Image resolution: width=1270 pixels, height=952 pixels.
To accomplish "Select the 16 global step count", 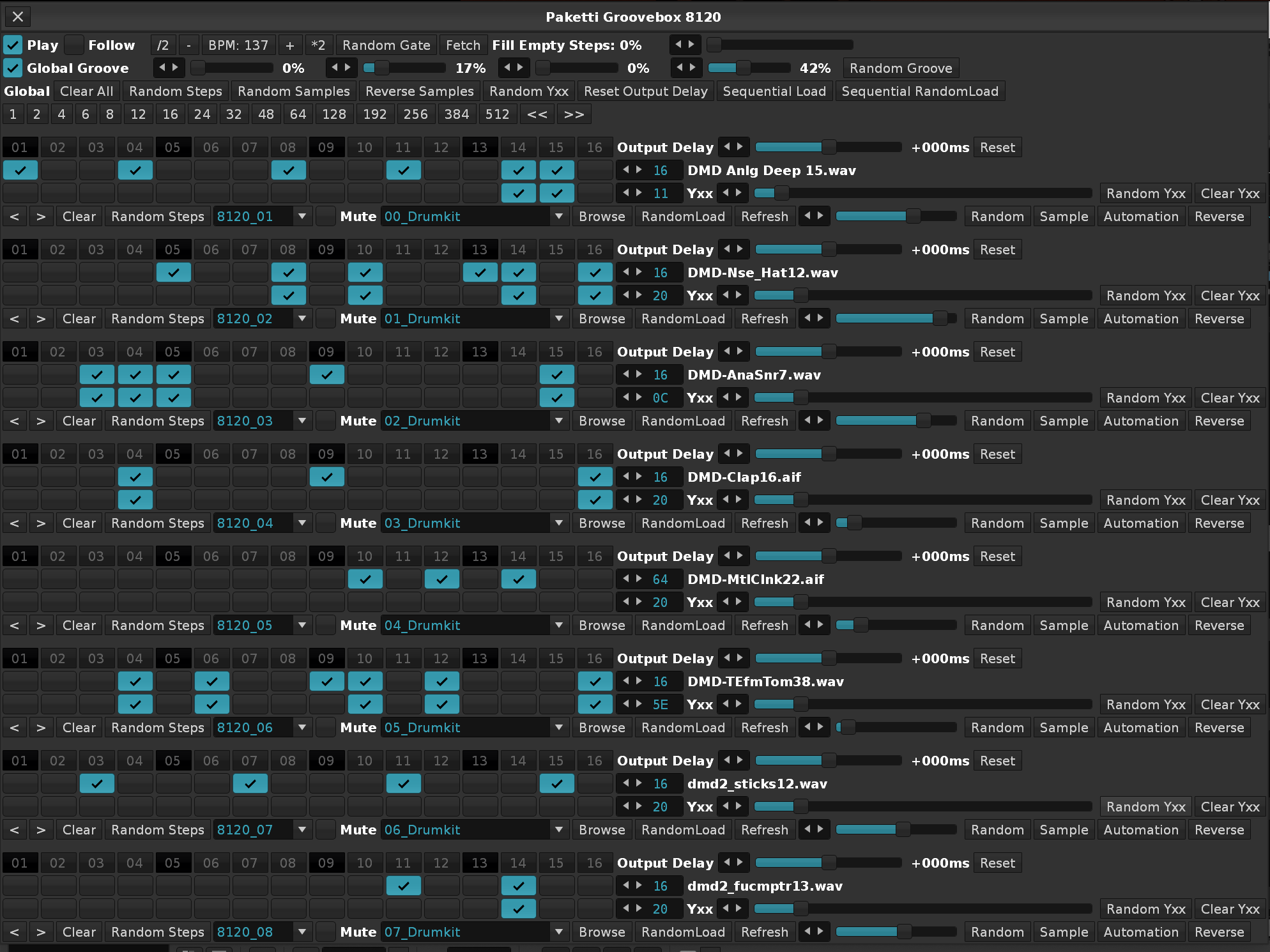I will coord(170,114).
